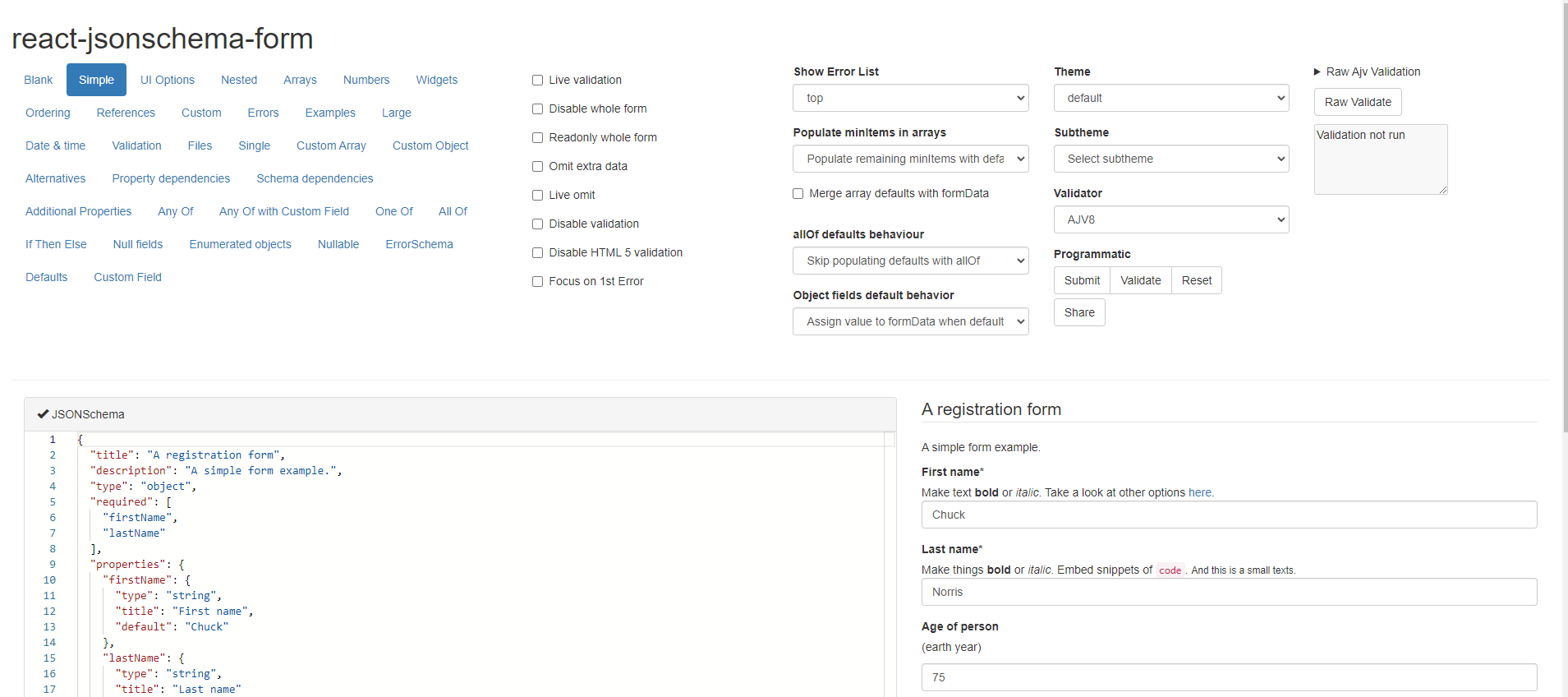The image size is (1568, 697).
Task: Follow the 'here' link under First name
Action: pos(1200,492)
